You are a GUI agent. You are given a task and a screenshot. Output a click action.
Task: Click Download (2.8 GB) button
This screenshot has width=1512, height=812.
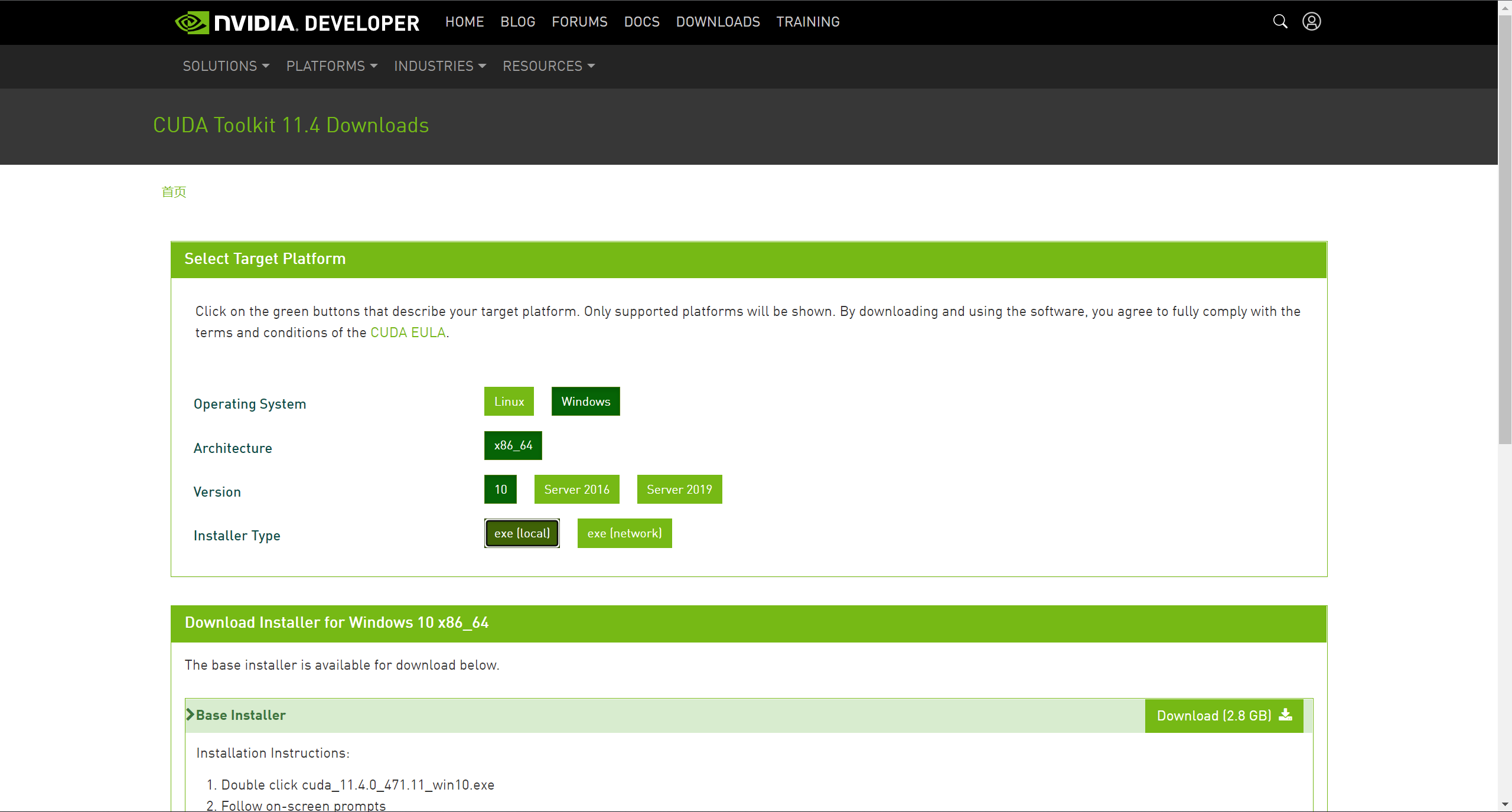pyautogui.click(x=1224, y=716)
